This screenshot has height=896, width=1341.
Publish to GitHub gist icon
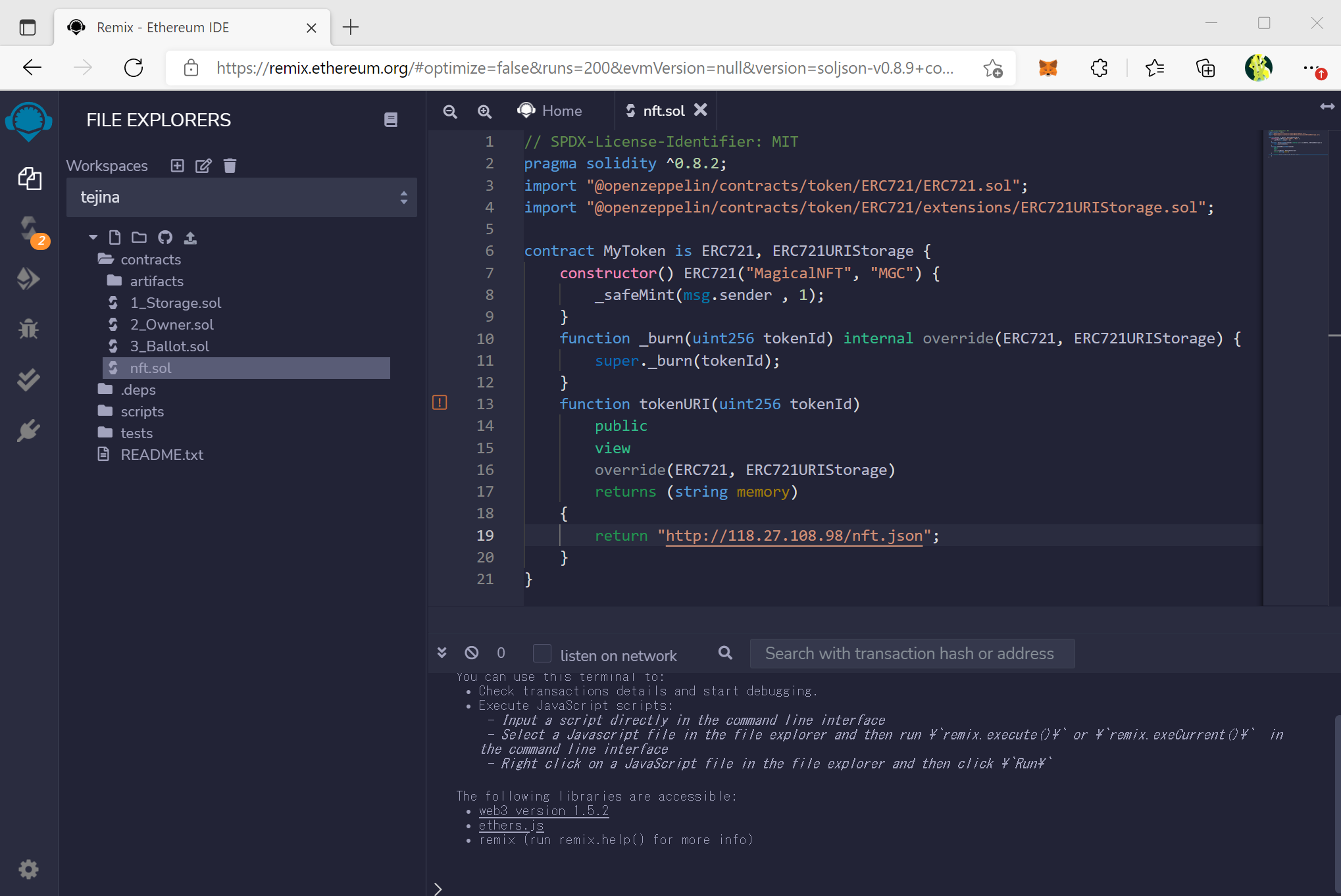click(165, 237)
